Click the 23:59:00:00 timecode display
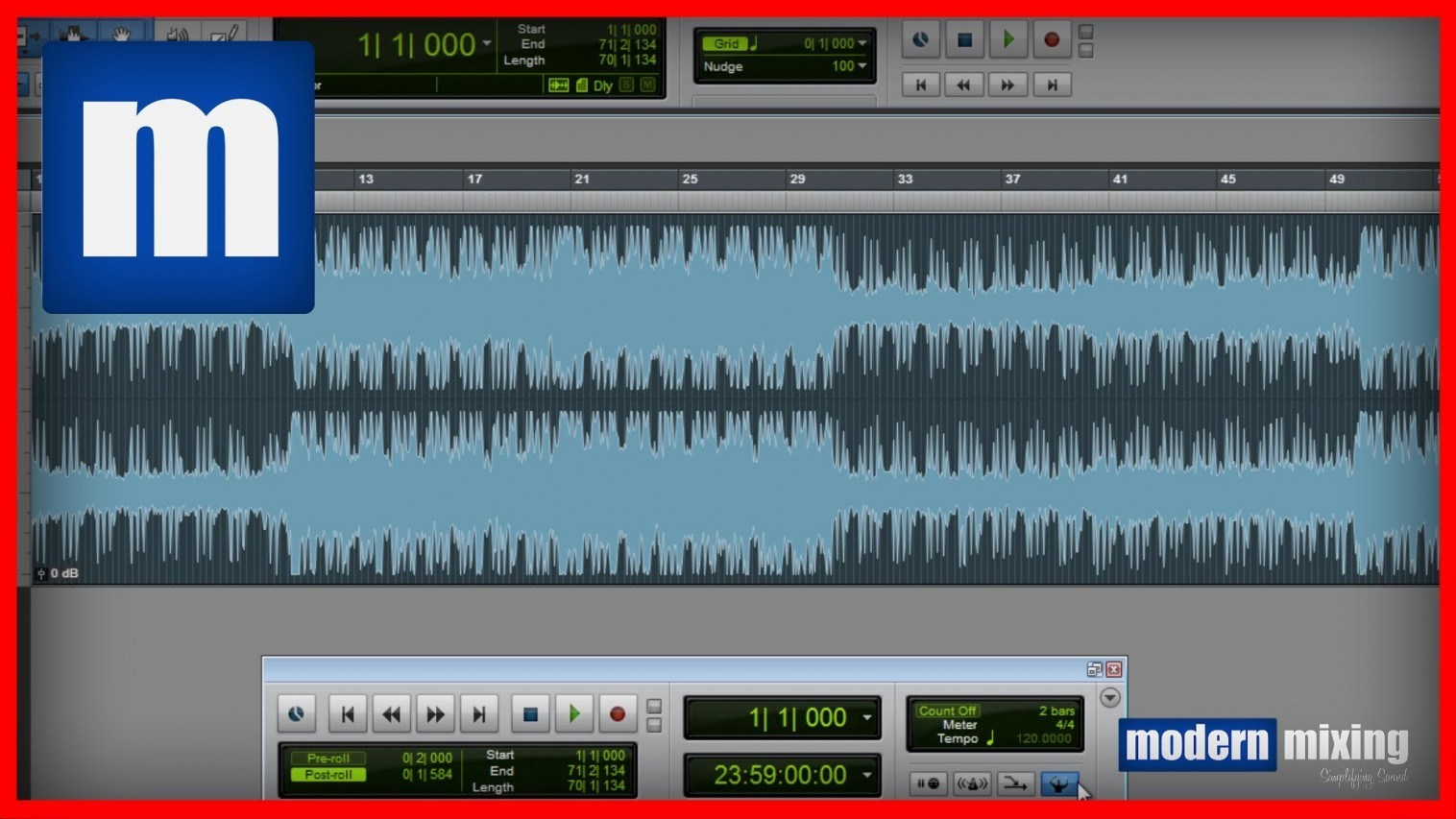This screenshot has width=1456, height=819. pos(780,775)
